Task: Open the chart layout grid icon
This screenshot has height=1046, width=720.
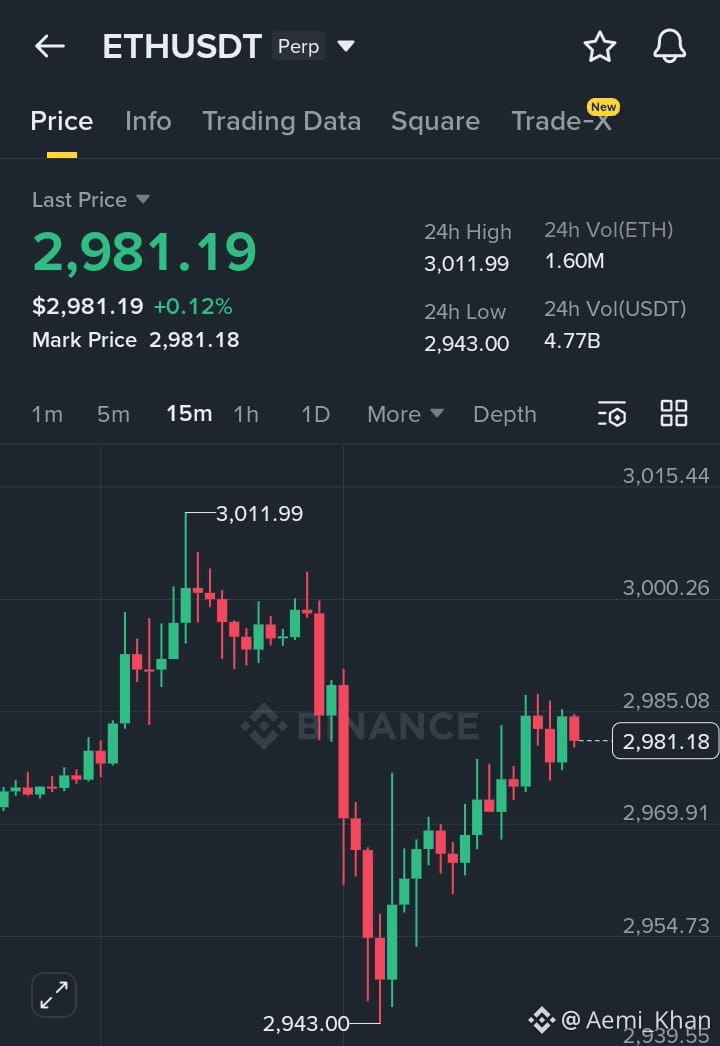Action: click(673, 414)
